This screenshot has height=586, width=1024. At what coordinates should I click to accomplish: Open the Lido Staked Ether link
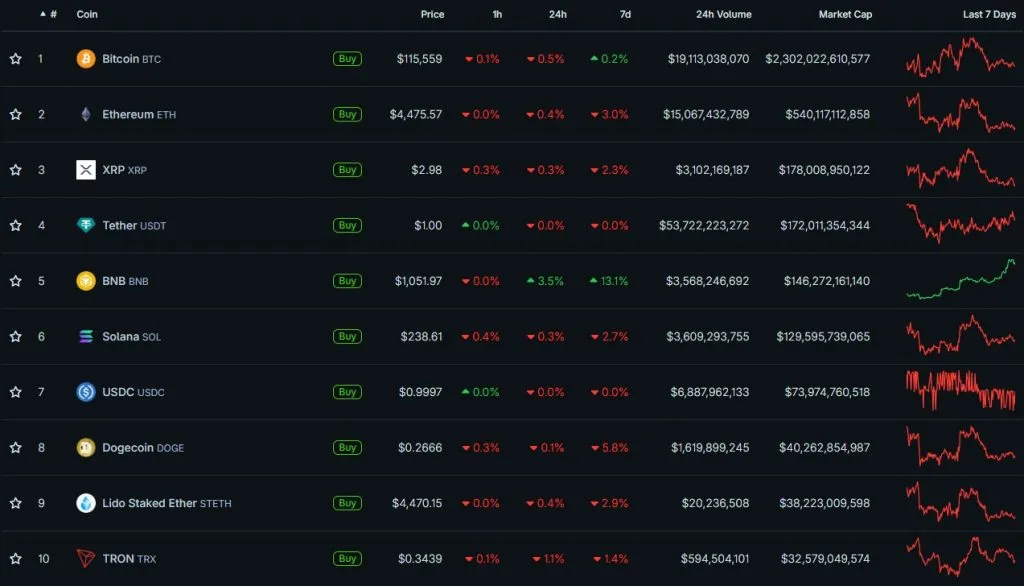(x=149, y=503)
